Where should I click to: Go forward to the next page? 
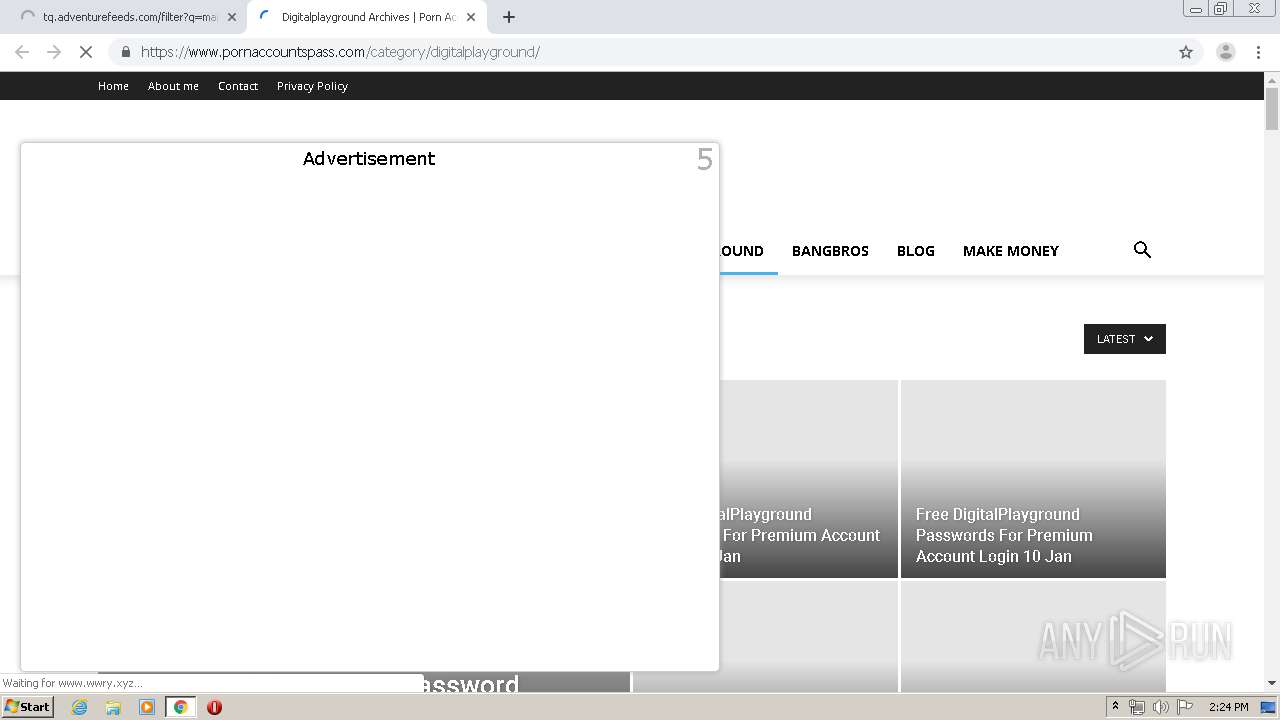click(54, 52)
